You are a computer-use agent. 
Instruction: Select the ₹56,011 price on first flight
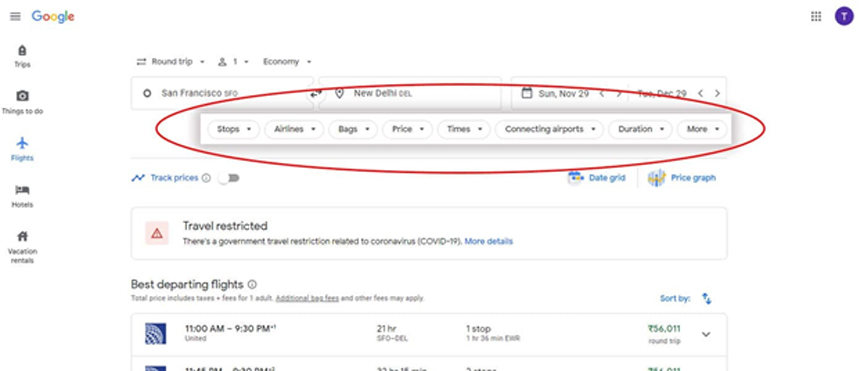click(664, 329)
